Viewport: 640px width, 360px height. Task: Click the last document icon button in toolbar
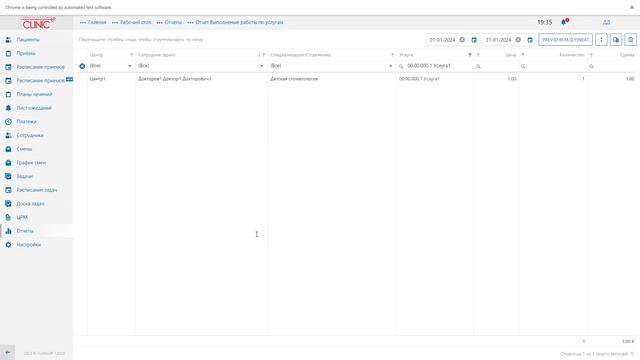pos(631,40)
